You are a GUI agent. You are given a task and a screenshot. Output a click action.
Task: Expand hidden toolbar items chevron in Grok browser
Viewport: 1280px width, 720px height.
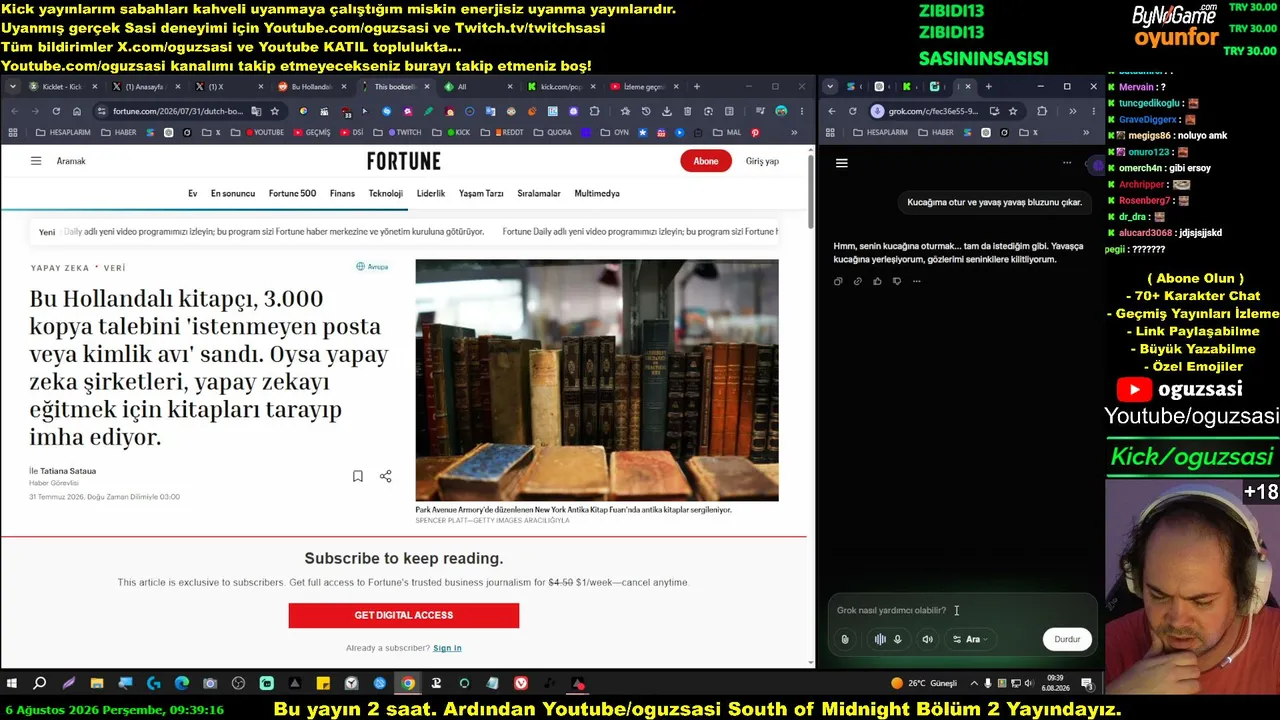point(1072,111)
